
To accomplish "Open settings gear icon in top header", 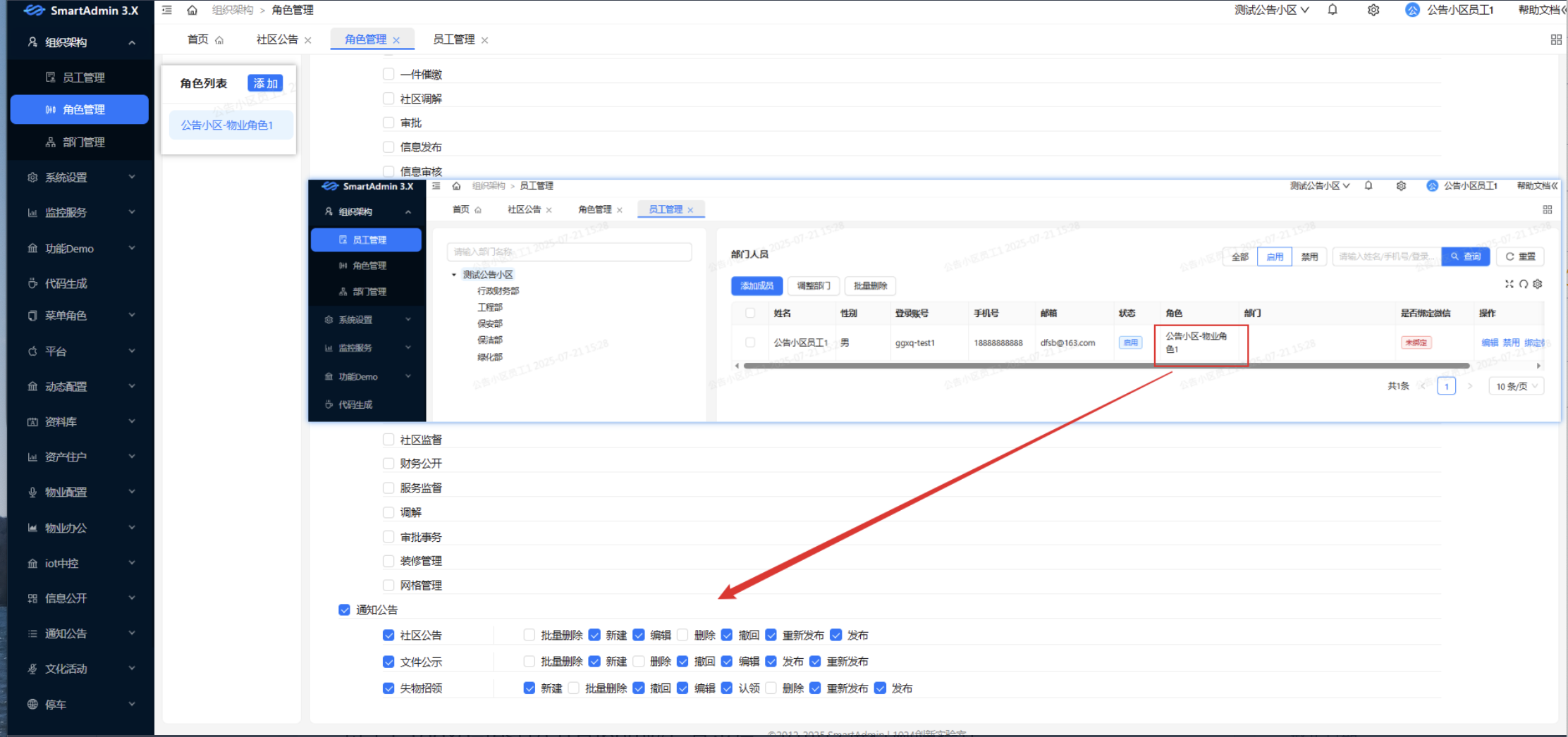I will pyautogui.click(x=1373, y=10).
